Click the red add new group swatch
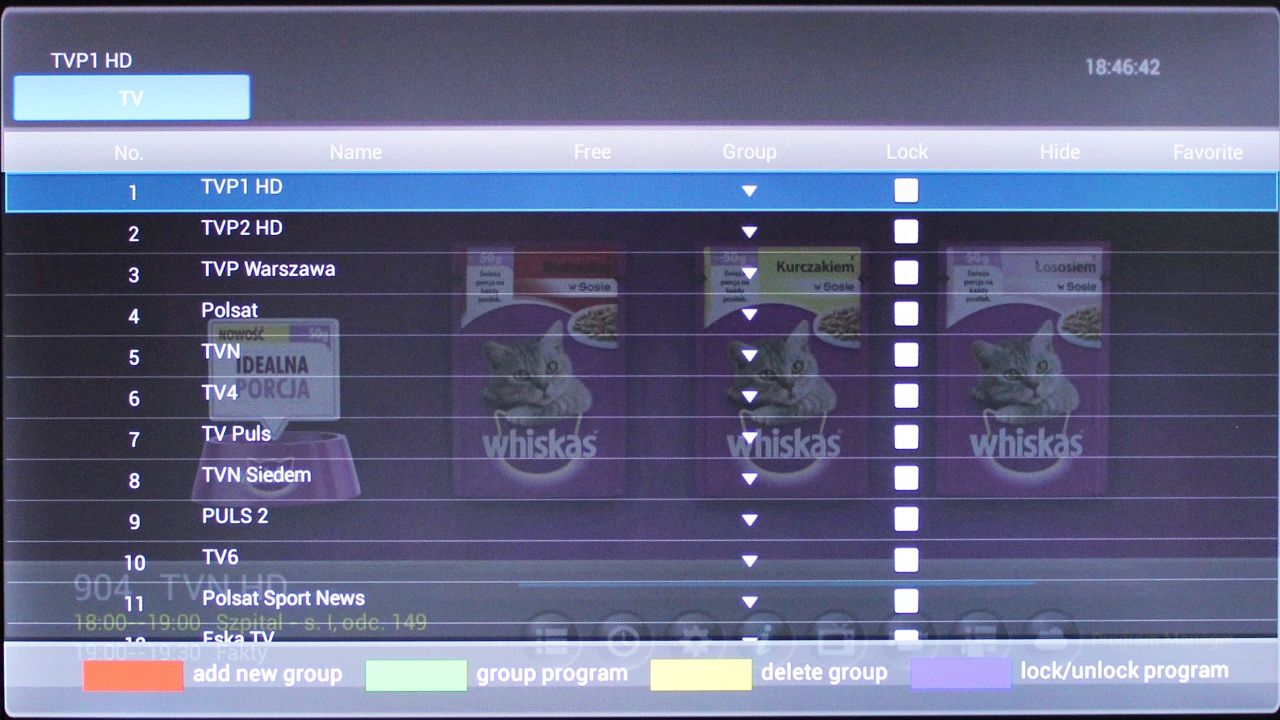 pos(133,675)
